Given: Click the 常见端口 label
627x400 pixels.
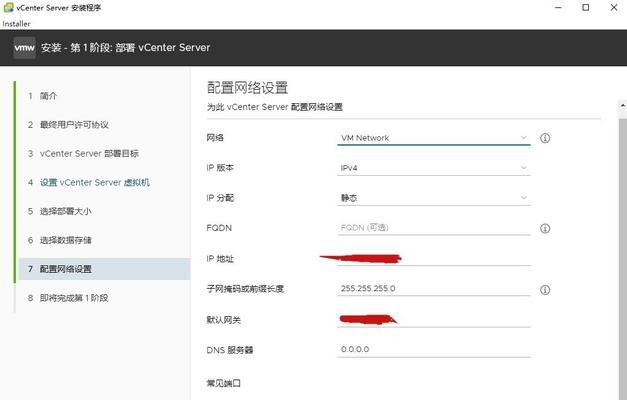Looking at the screenshot, I should (x=224, y=383).
